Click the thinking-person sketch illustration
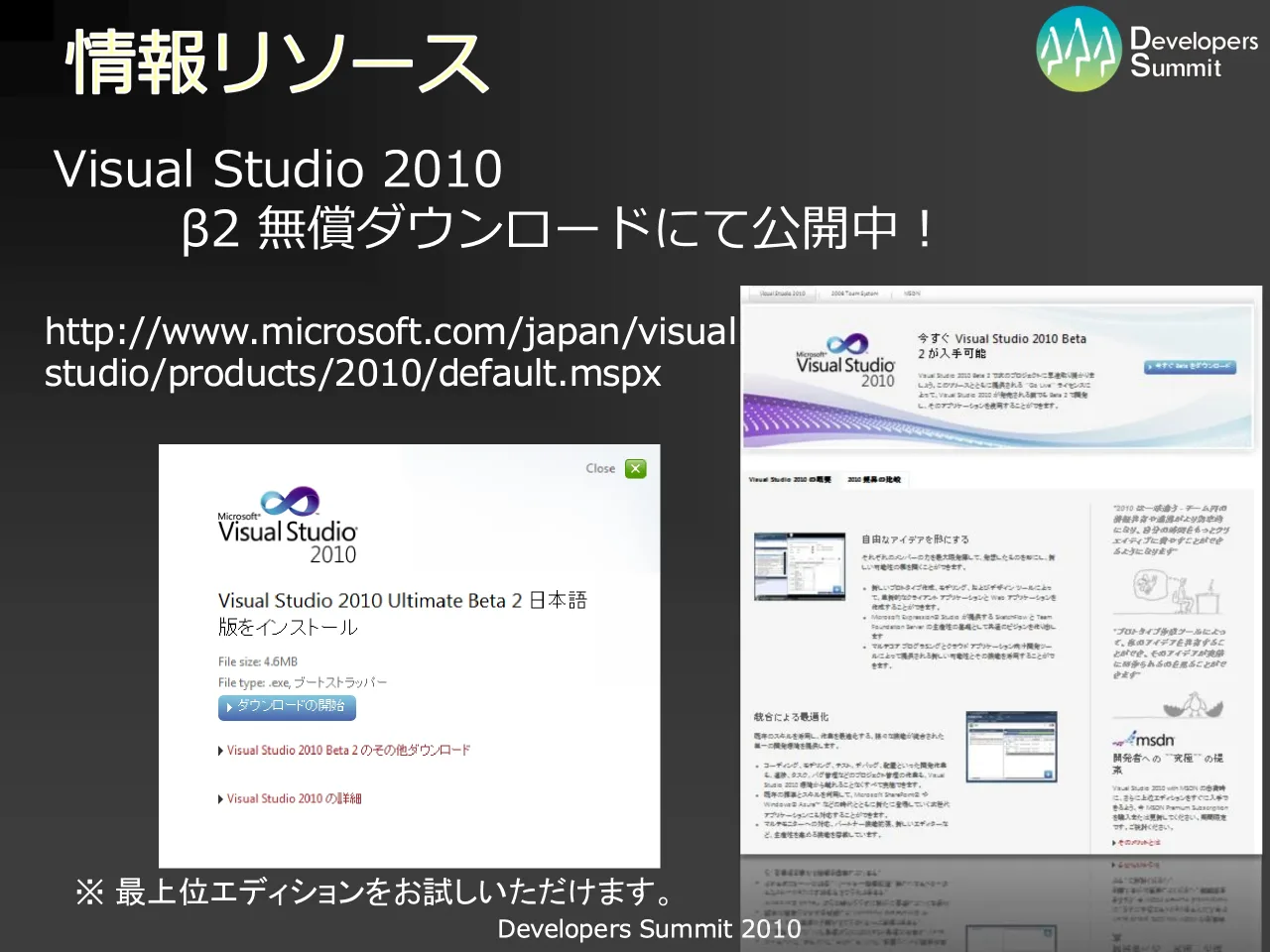Viewport: 1270px width, 952px height. 1178,591
